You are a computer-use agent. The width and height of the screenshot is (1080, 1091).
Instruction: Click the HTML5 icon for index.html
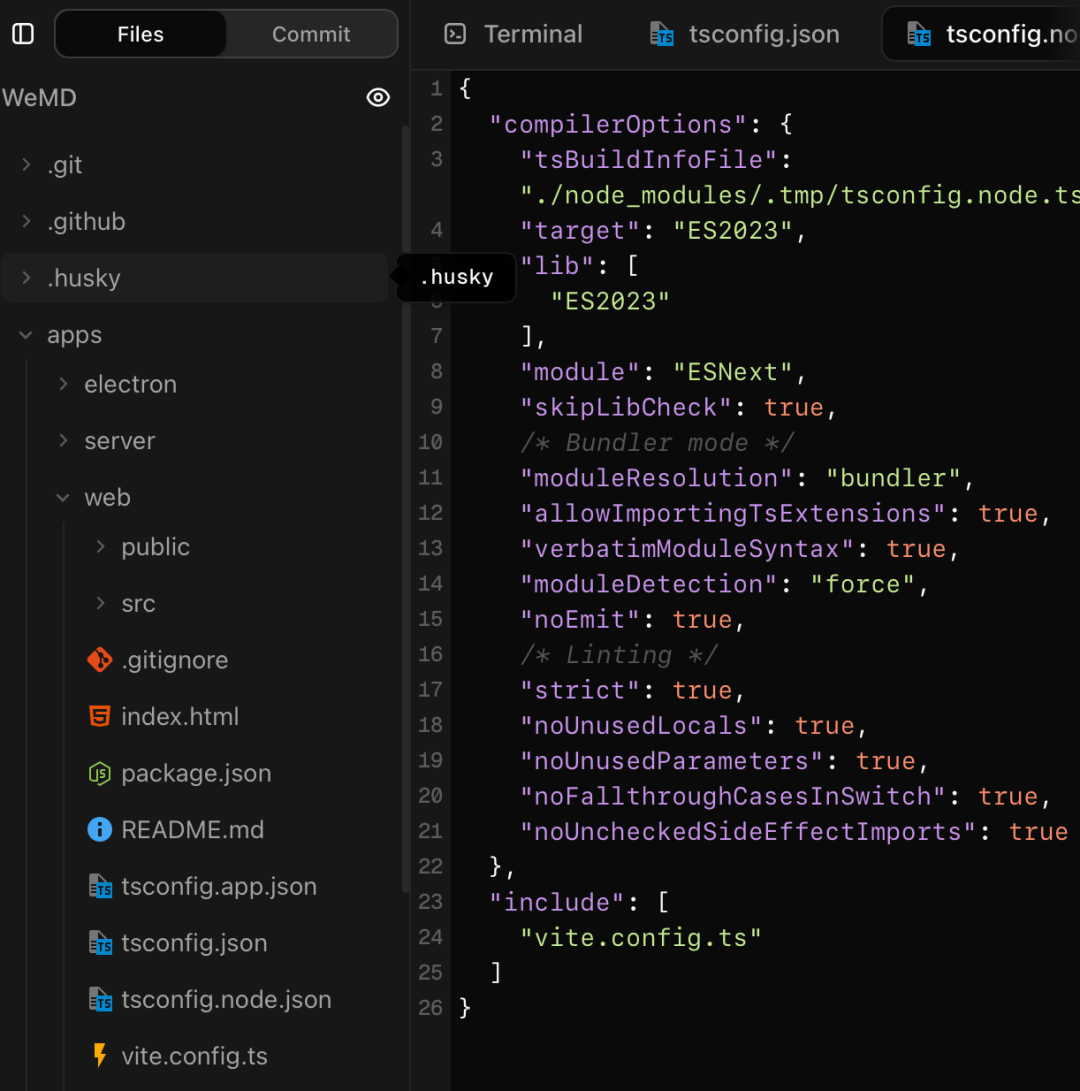point(100,717)
